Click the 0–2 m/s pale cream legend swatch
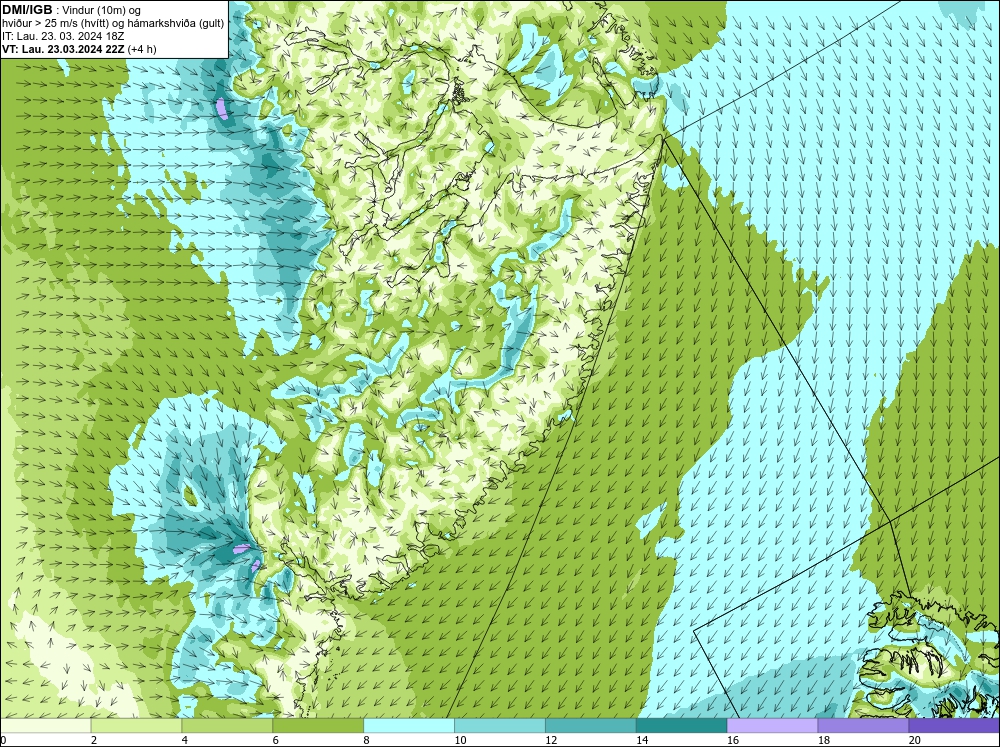Screen dimensions: 1000x747 pyautogui.click(x=45, y=726)
